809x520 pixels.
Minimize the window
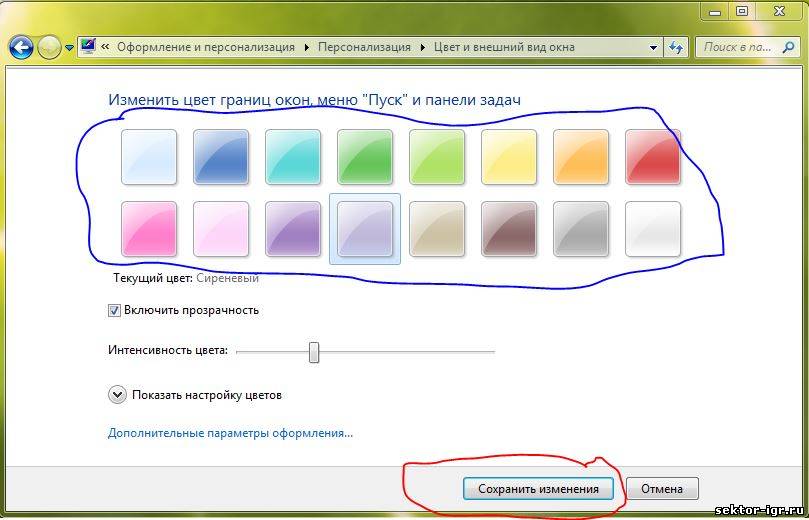tap(715, 11)
